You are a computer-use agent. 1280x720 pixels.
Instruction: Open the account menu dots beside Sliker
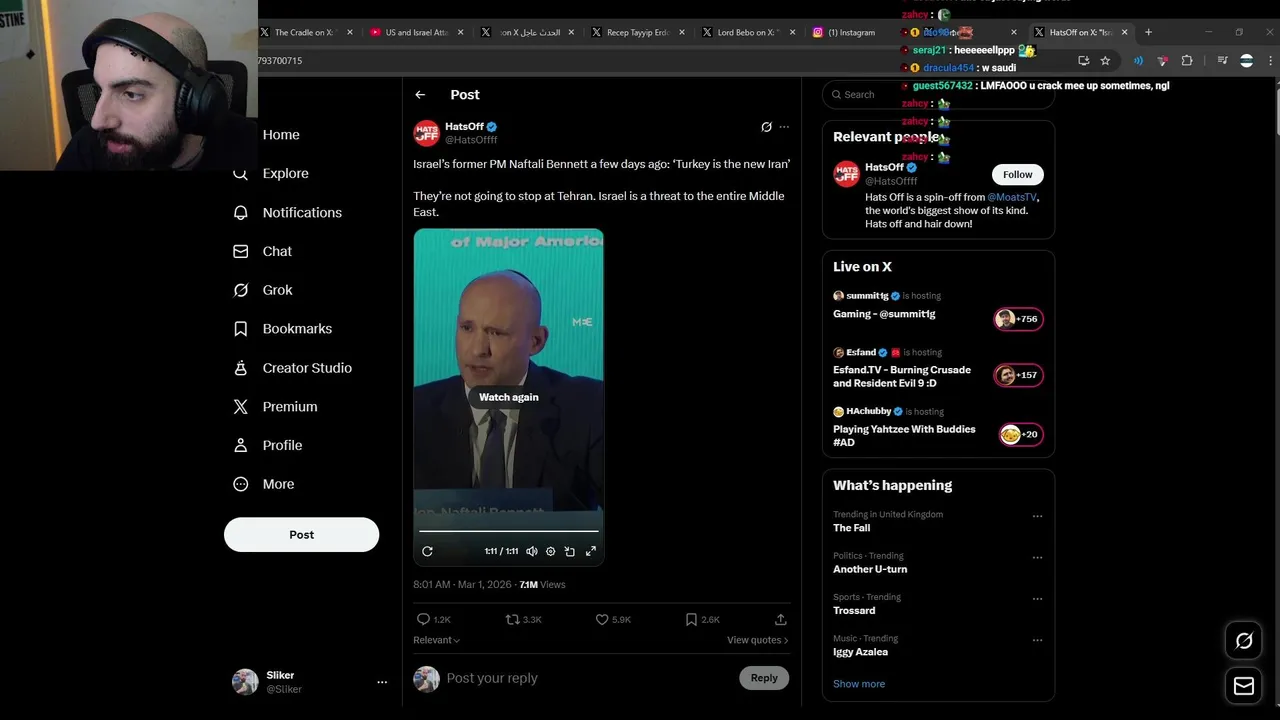click(381, 682)
